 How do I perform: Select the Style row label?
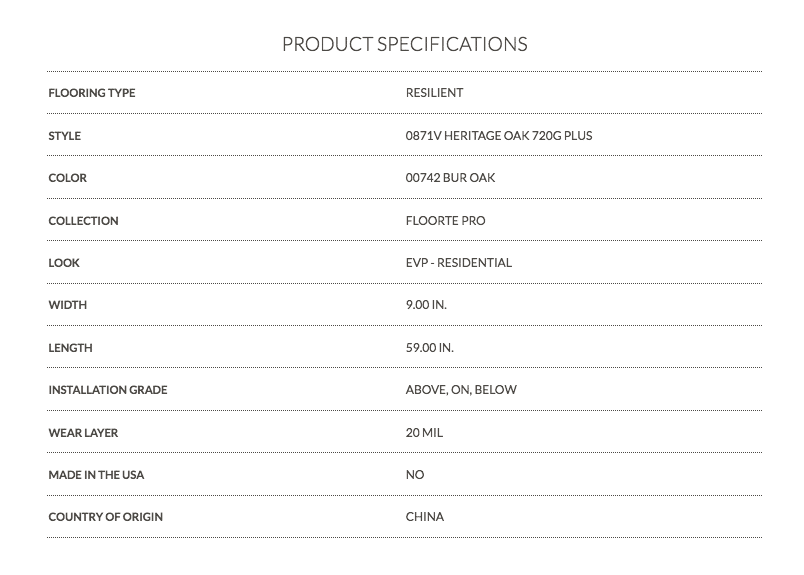click(x=65, y=136)
